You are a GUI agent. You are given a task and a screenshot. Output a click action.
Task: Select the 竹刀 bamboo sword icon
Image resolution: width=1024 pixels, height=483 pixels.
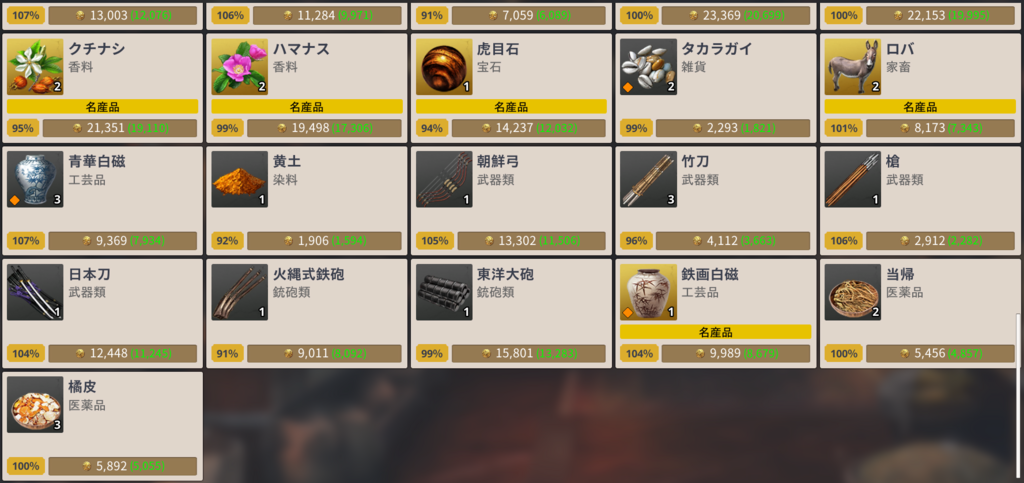tap(648, 179)
